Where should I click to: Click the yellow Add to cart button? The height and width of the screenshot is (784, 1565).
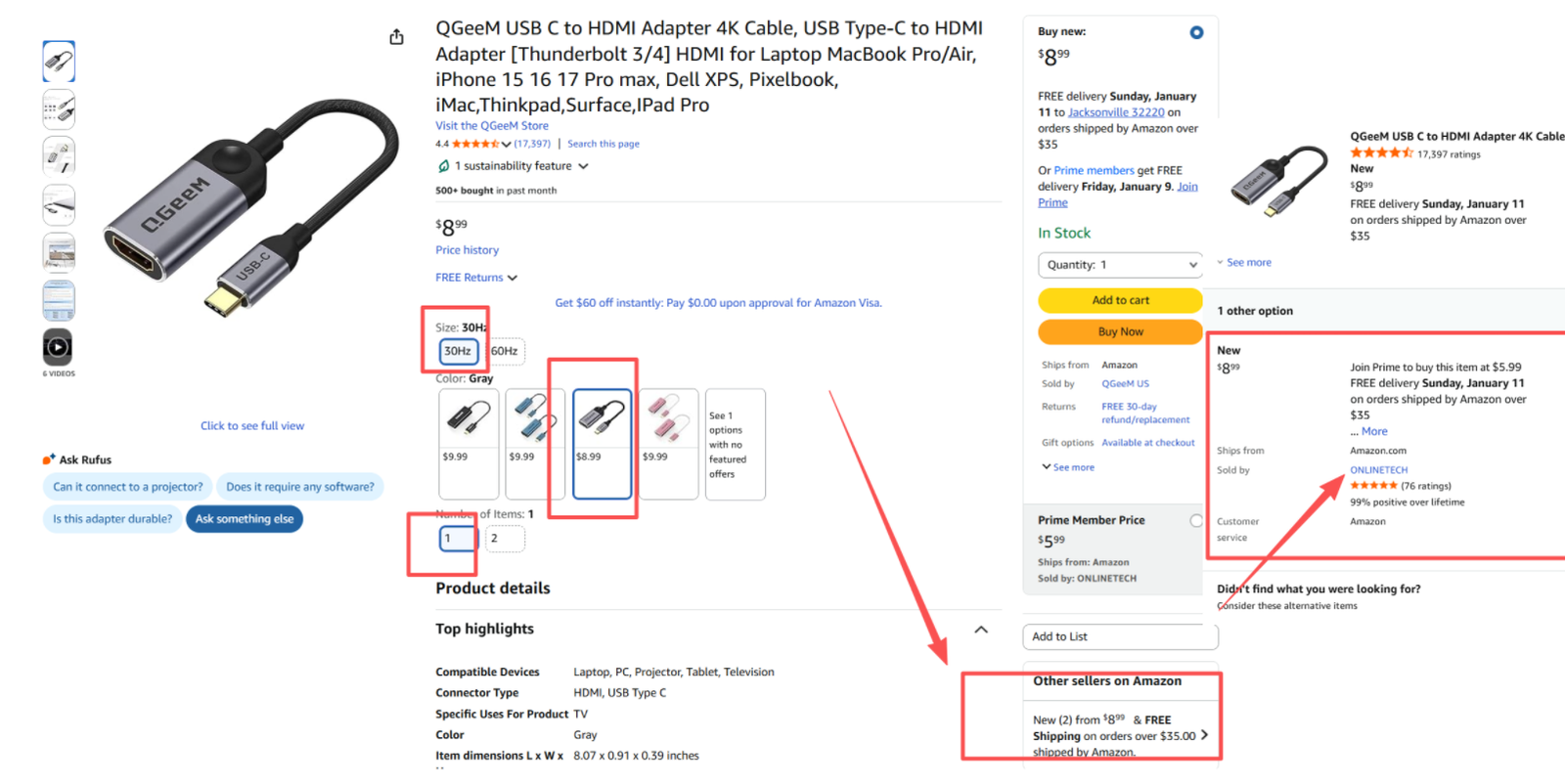click(x=1120, y=300)
